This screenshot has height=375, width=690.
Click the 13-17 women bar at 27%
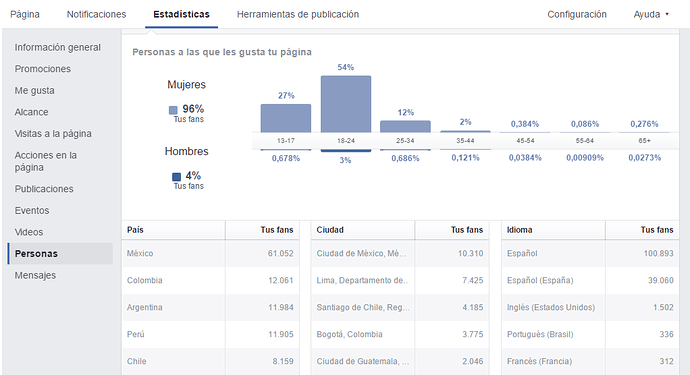286,118
